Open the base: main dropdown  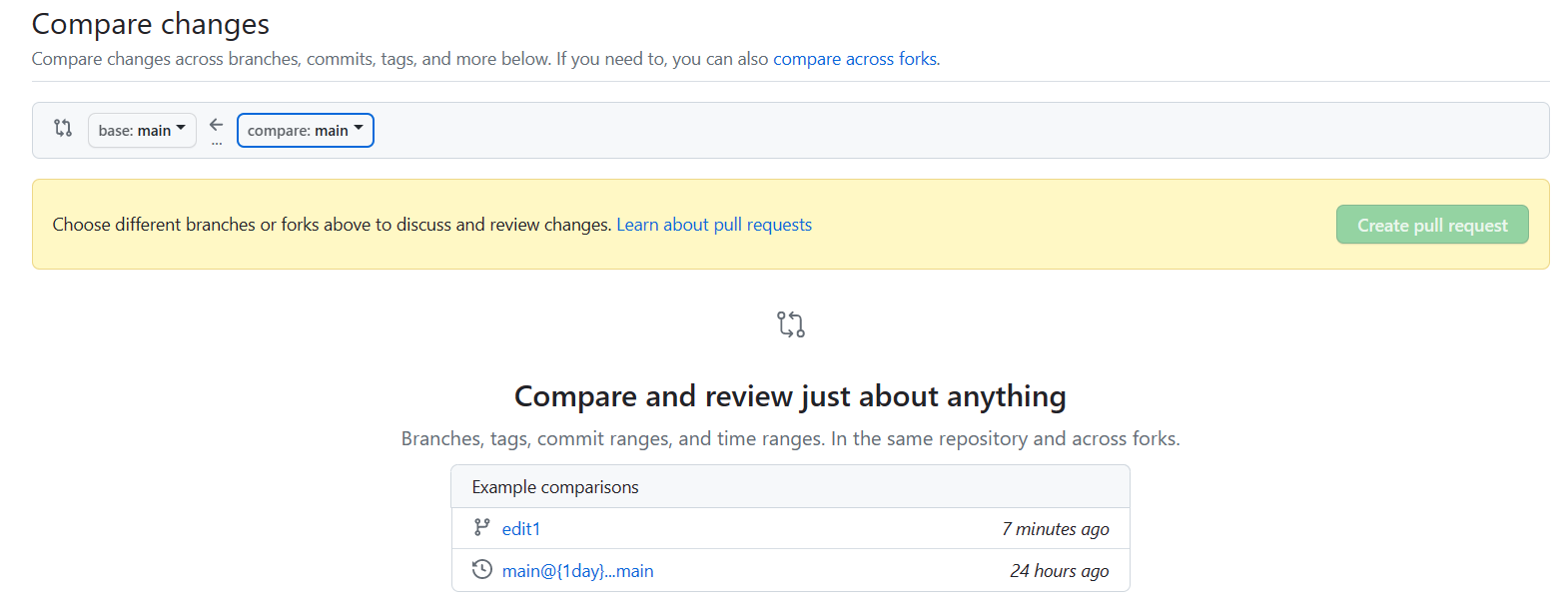142,130
